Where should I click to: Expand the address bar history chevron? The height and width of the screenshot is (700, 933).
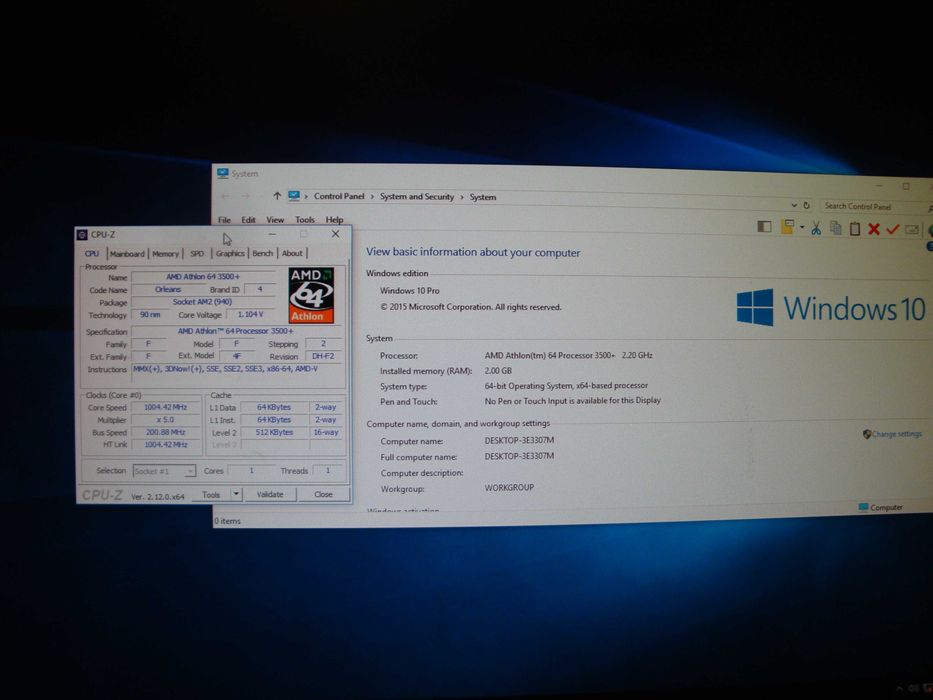tap(794, 205)
